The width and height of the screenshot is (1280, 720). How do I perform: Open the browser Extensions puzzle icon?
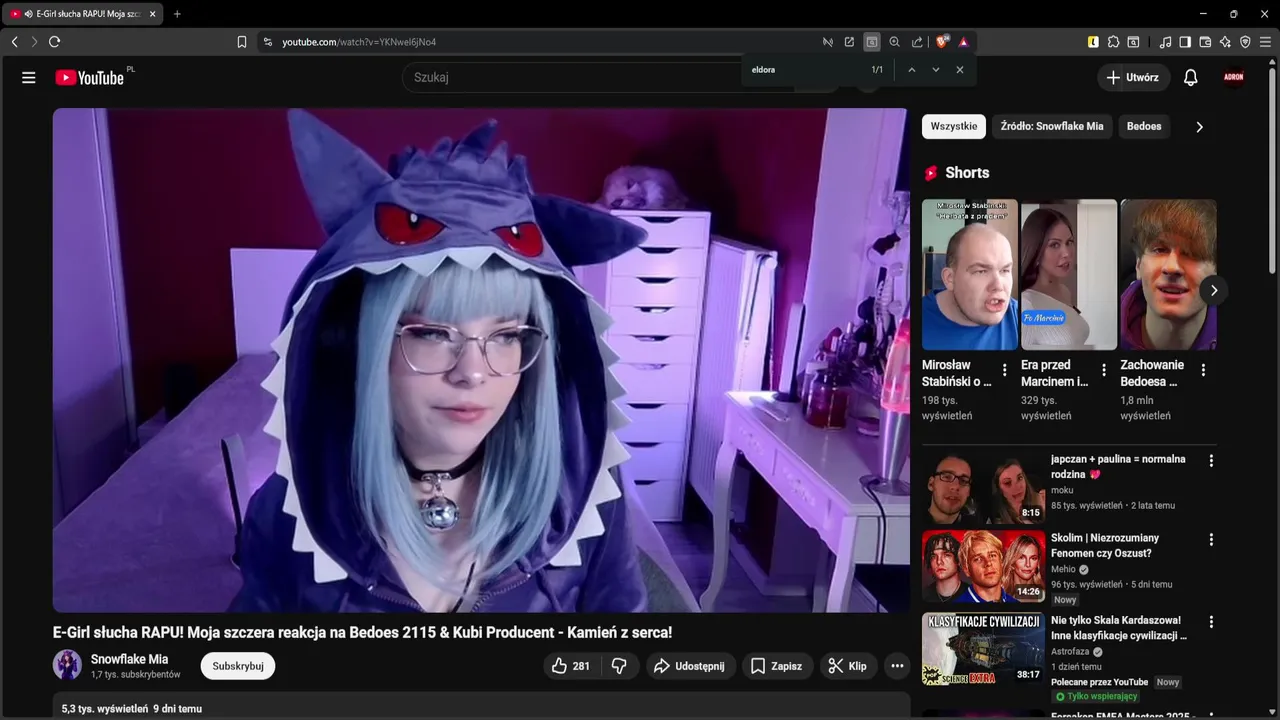(1113, 42)
